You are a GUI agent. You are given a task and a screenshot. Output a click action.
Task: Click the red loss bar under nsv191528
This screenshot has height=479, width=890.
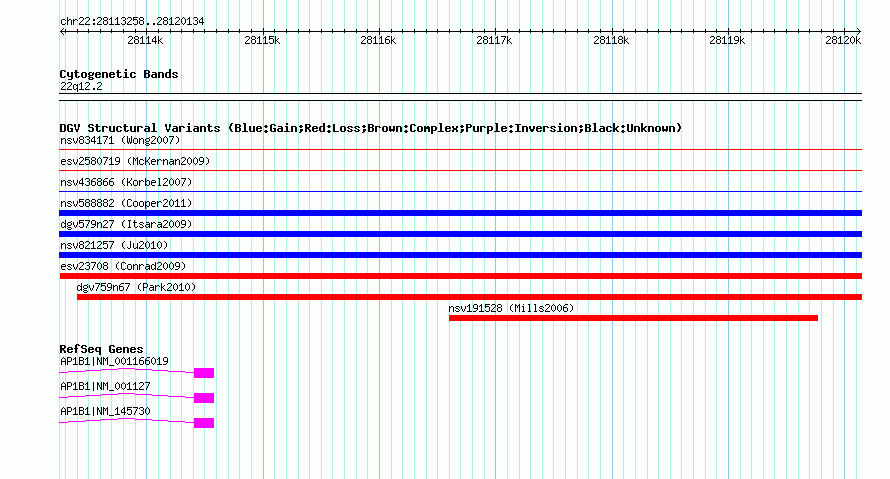633,318
